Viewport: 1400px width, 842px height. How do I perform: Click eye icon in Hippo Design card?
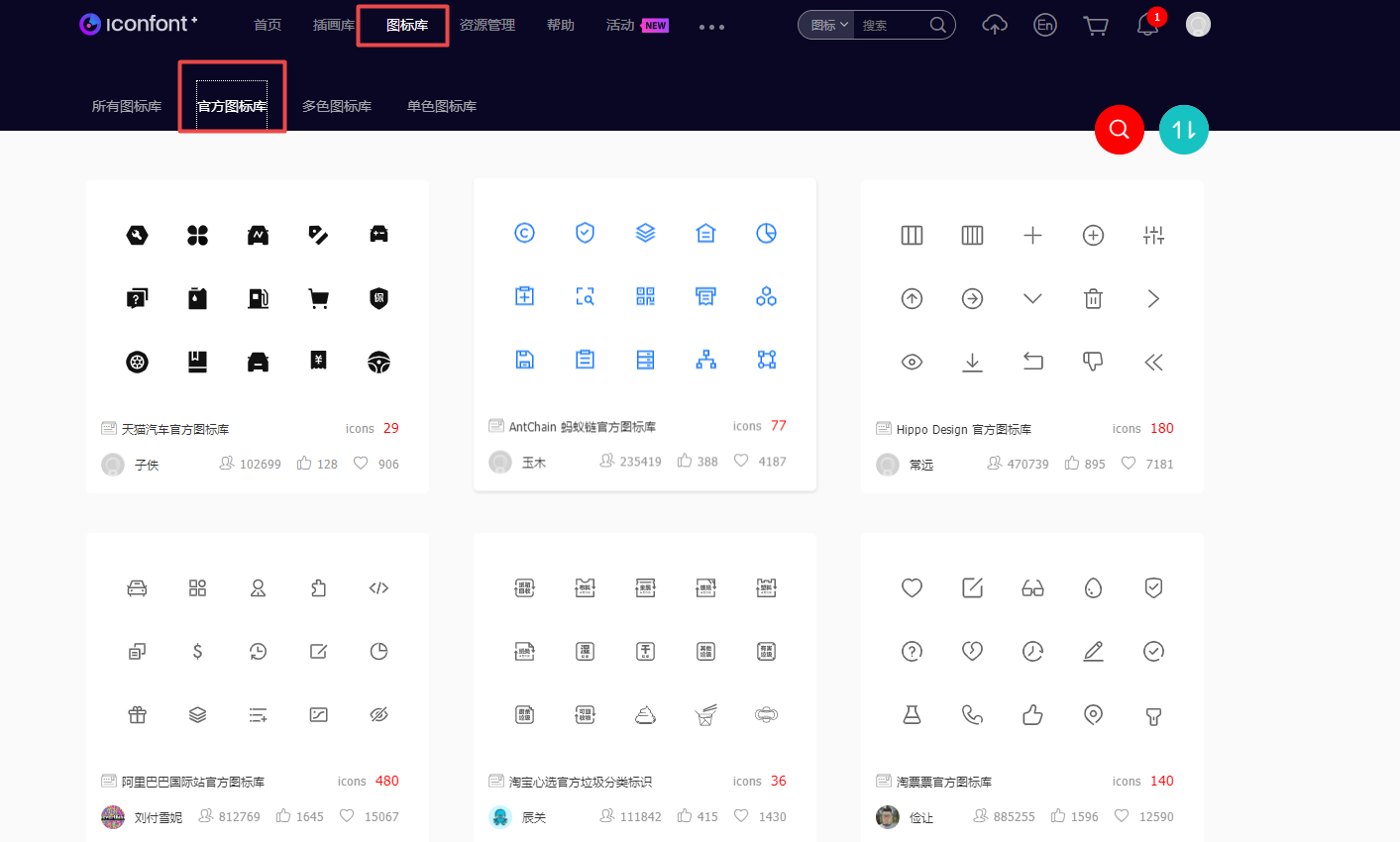pyautogui.click(x=912, y=362)
